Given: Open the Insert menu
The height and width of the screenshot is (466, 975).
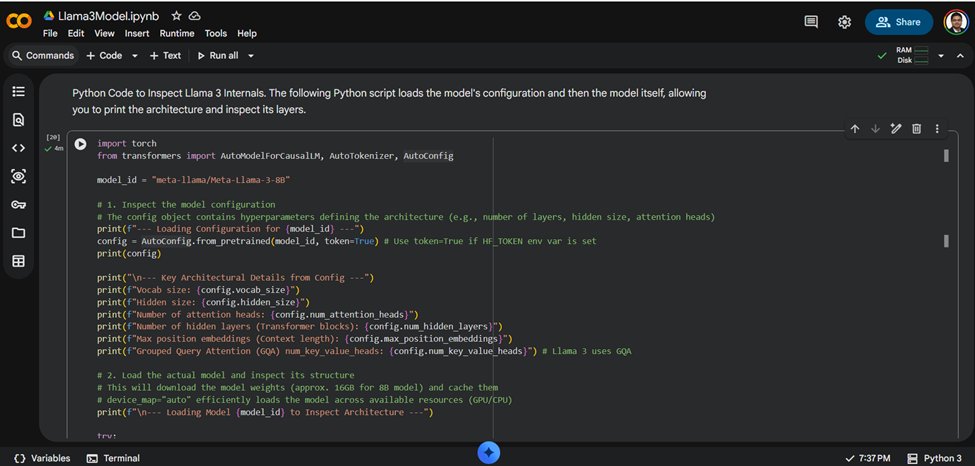Looking at the screenshot, I should [137, 34].
